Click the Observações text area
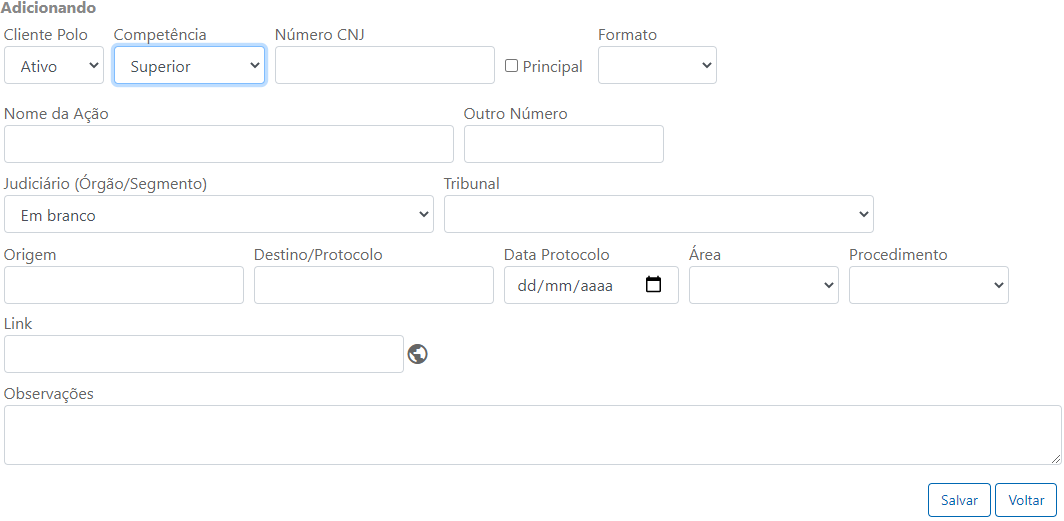 [532, 435]
